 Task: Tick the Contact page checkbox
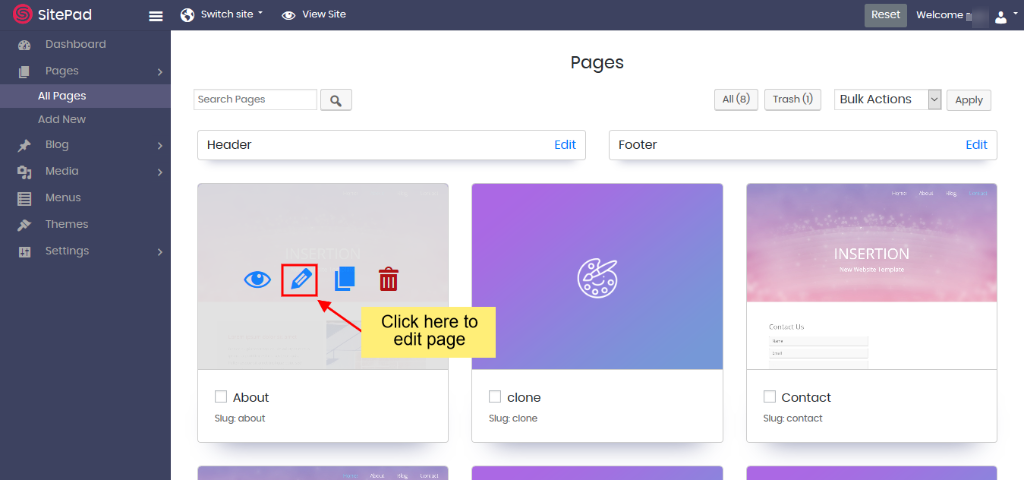769,396
